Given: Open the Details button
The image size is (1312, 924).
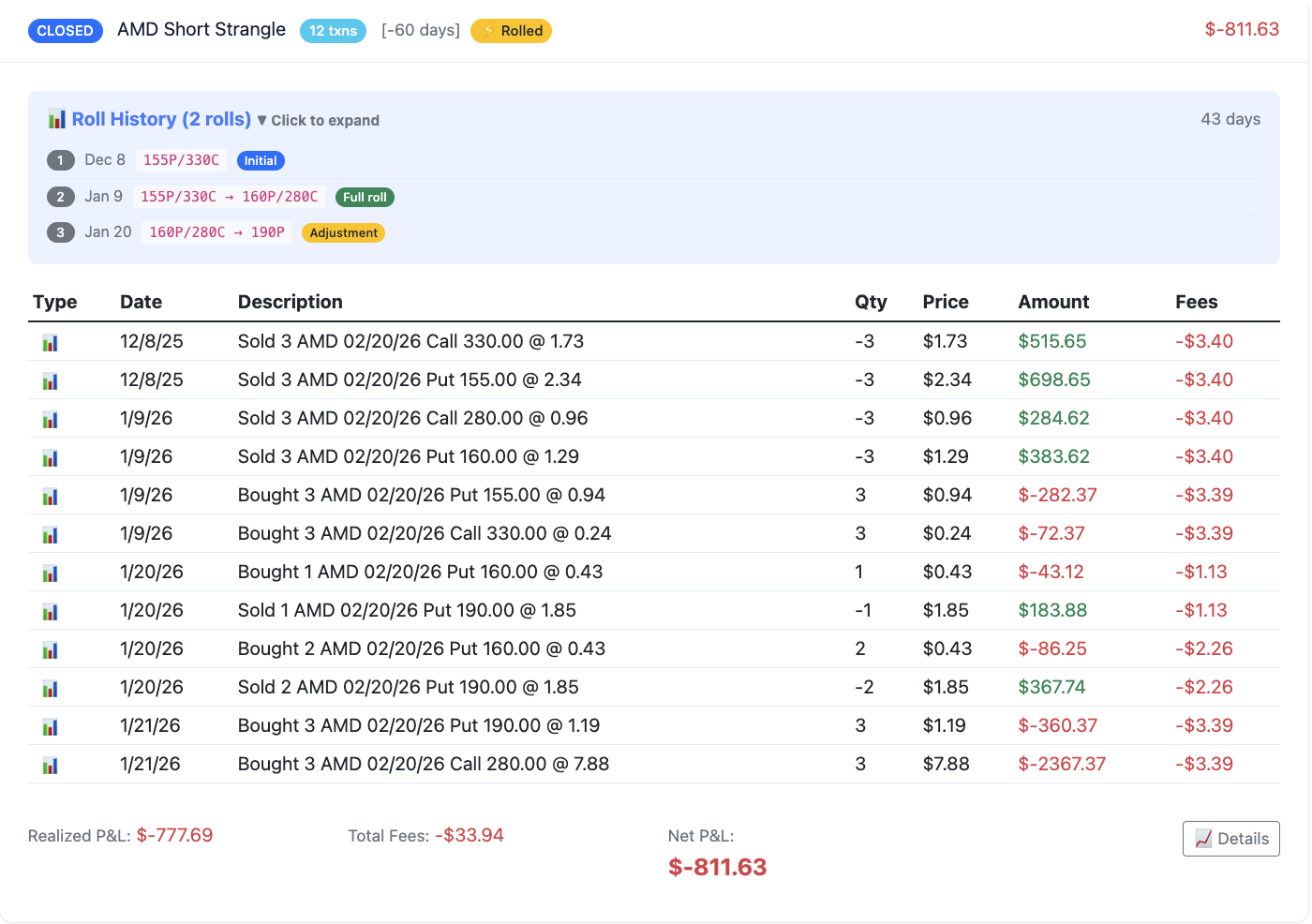Looking at the screenshot, I should pos(1230,839).
